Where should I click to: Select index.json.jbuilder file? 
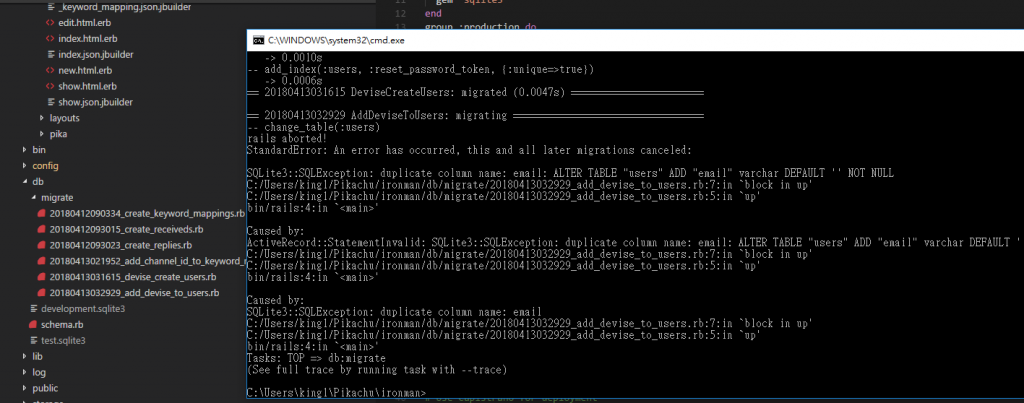(96, 54)
